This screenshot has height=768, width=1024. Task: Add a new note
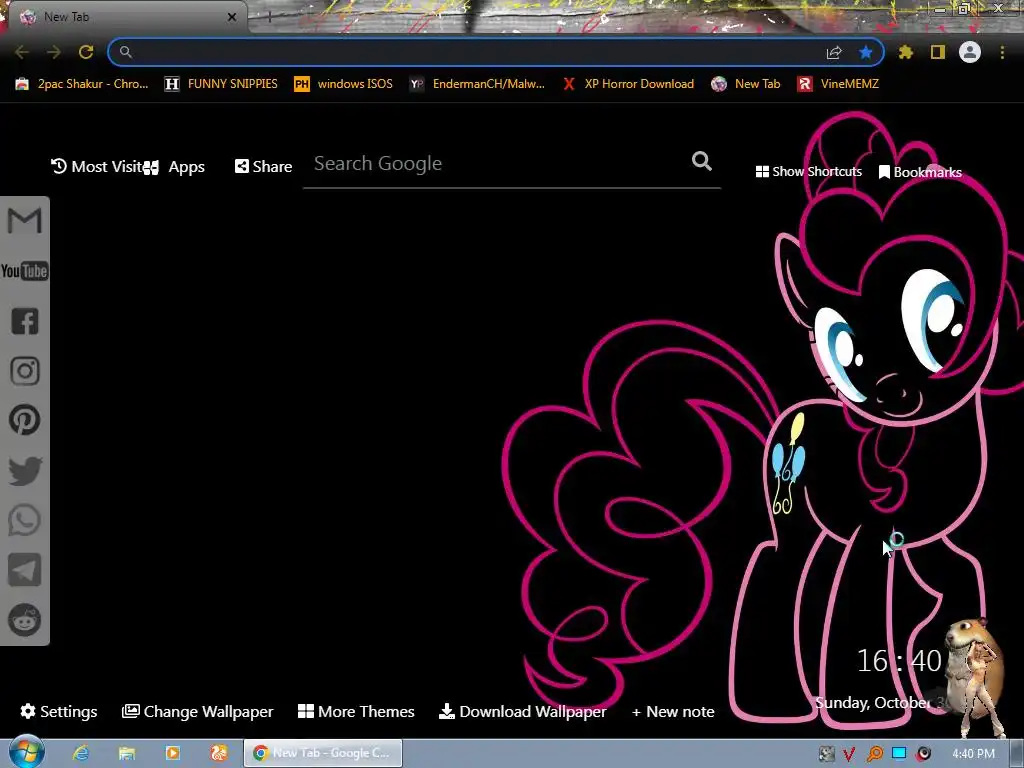pos(673,712)
